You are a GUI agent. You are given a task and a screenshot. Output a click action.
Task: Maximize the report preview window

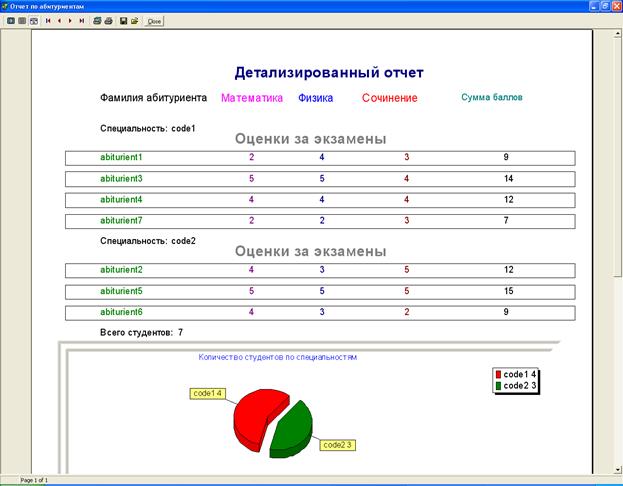tap(597, 6)
